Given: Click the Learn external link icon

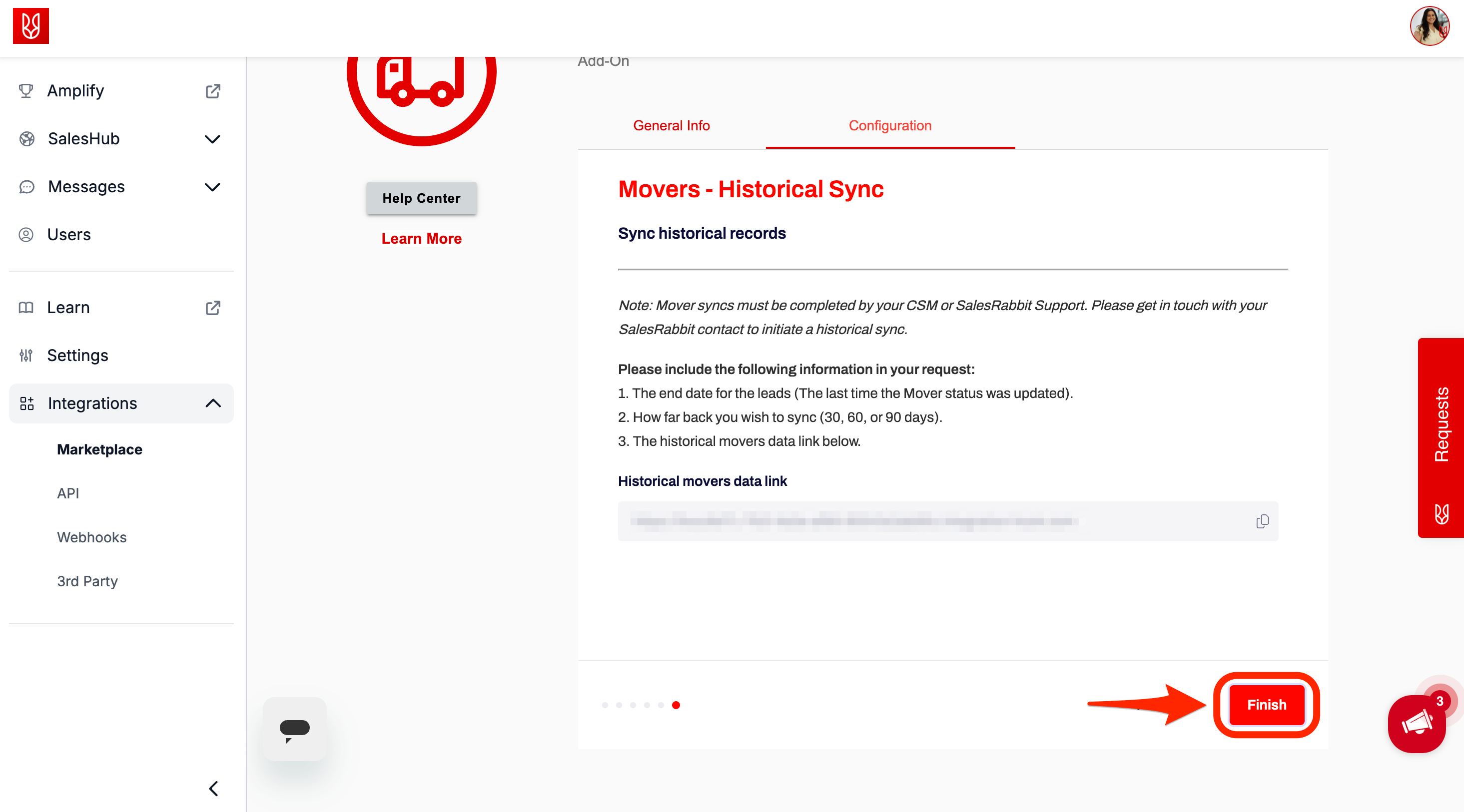Looking at the screenshot, I should point(212,308).
